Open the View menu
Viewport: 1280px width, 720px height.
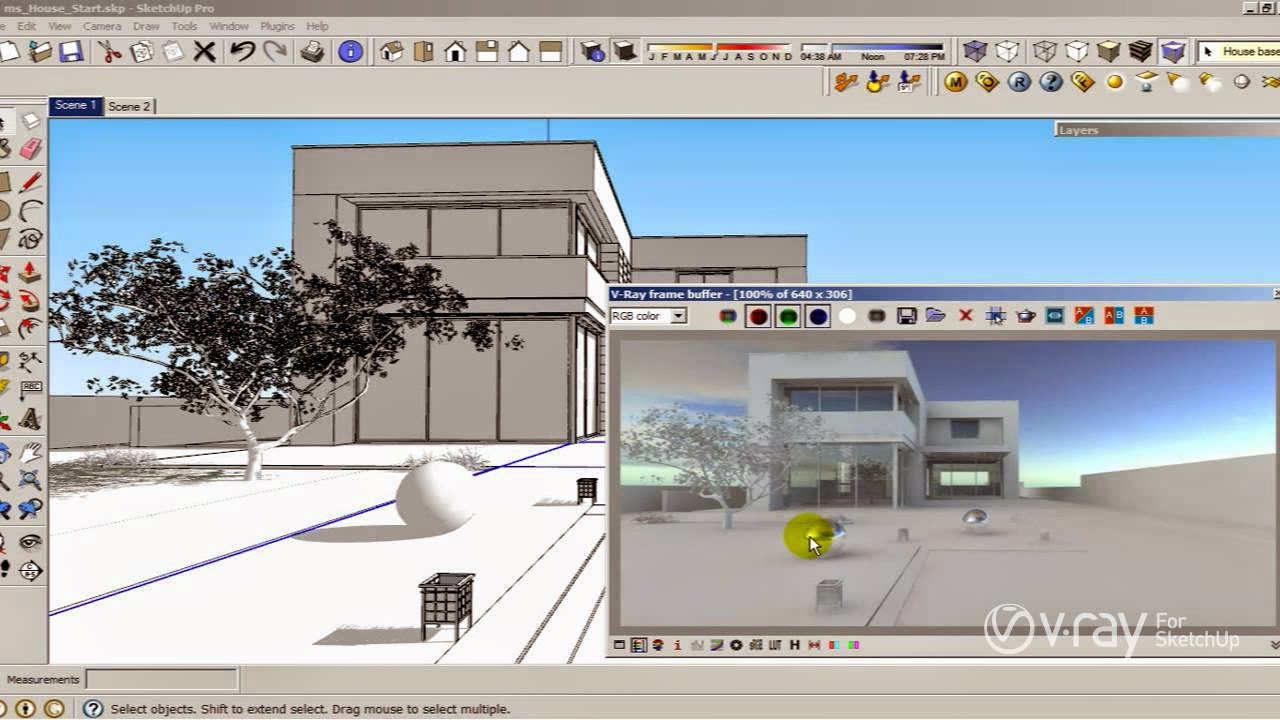click(60, 26)
